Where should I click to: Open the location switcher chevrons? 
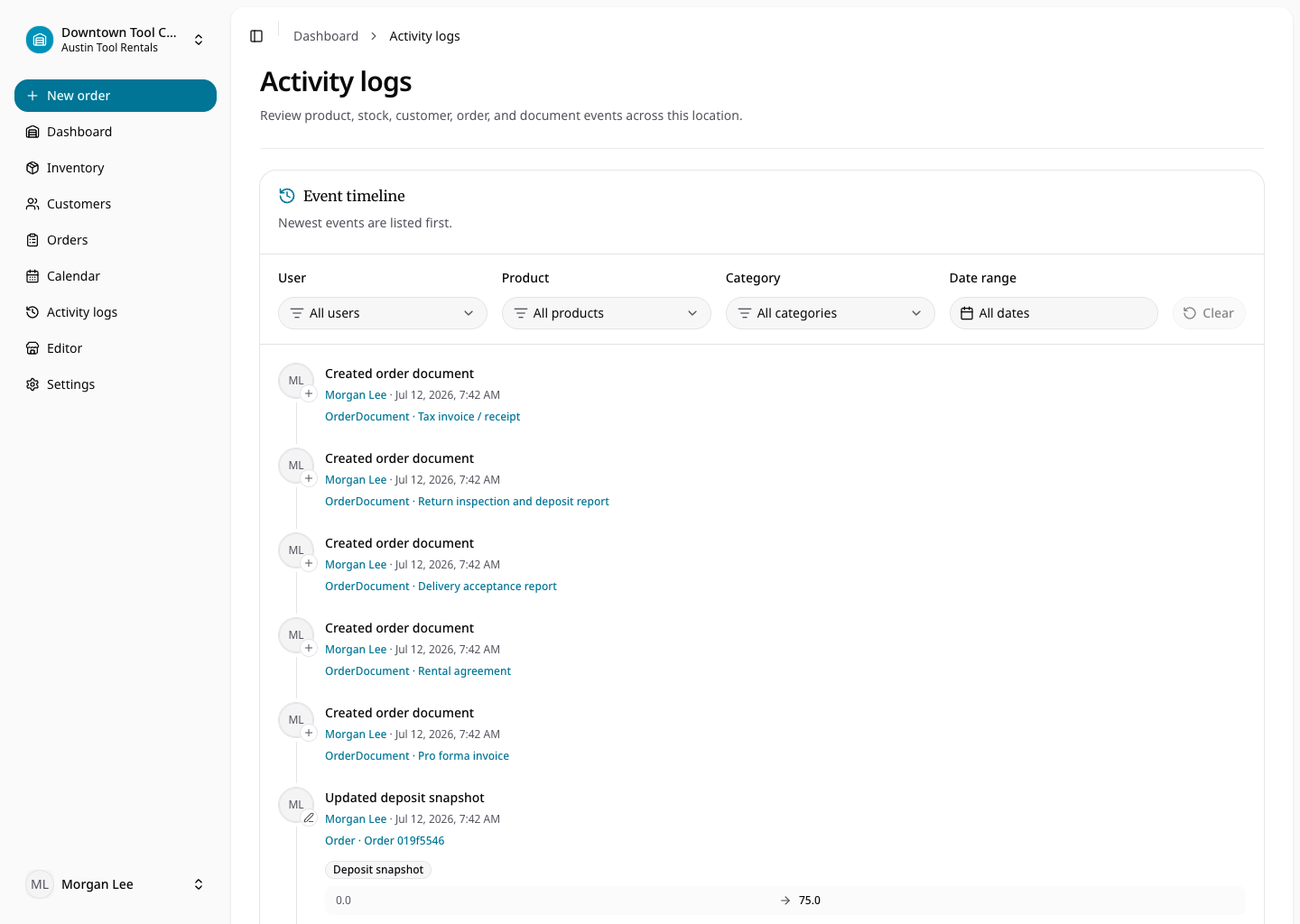[x=199, y=40]
